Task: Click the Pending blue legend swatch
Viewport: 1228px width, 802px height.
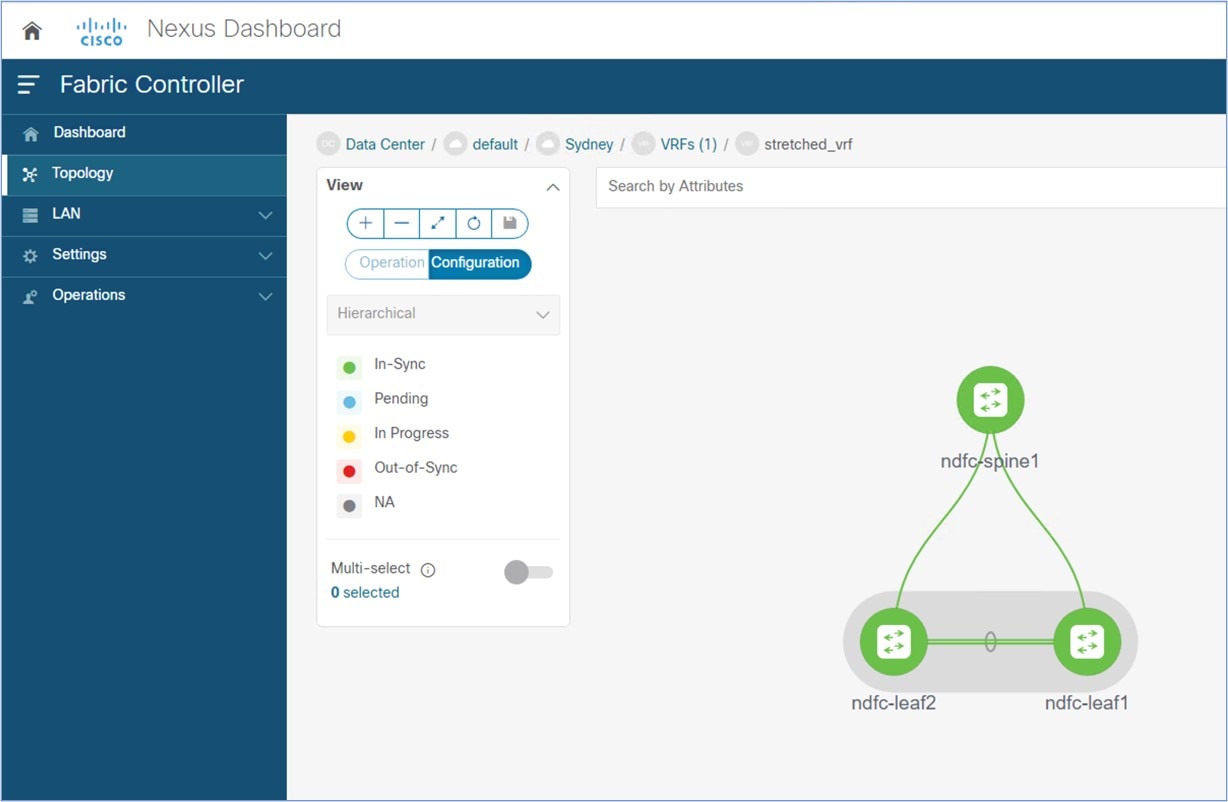Action: click(x=349, y=402)
